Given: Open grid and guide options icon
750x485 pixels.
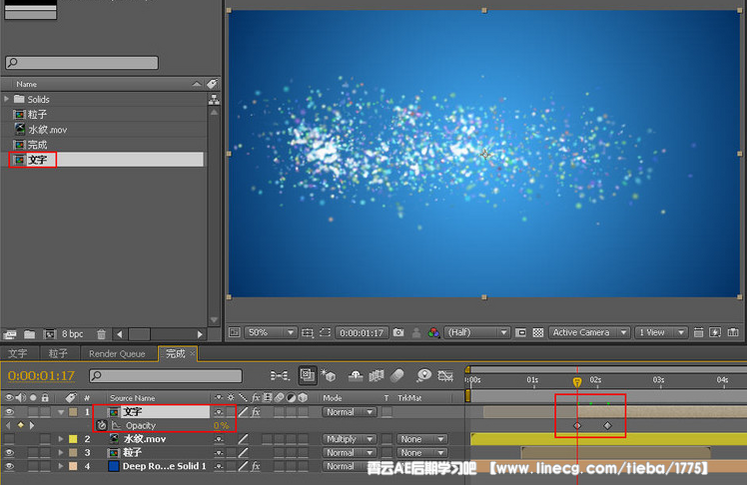Looking at the screenshot, I should coord(307,332).
